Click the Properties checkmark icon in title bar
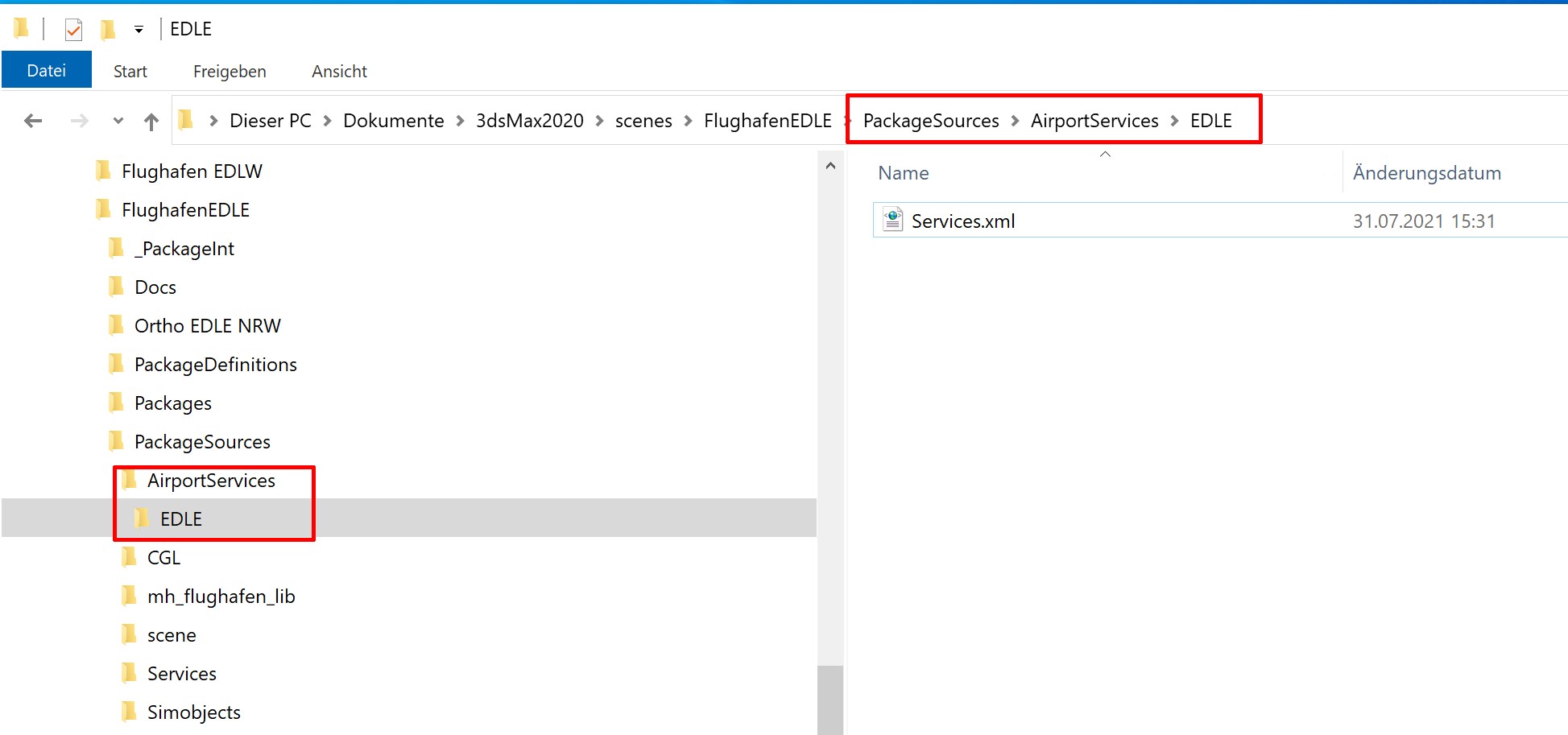Viewport: 1568px width, 735px height. (73, 30)
